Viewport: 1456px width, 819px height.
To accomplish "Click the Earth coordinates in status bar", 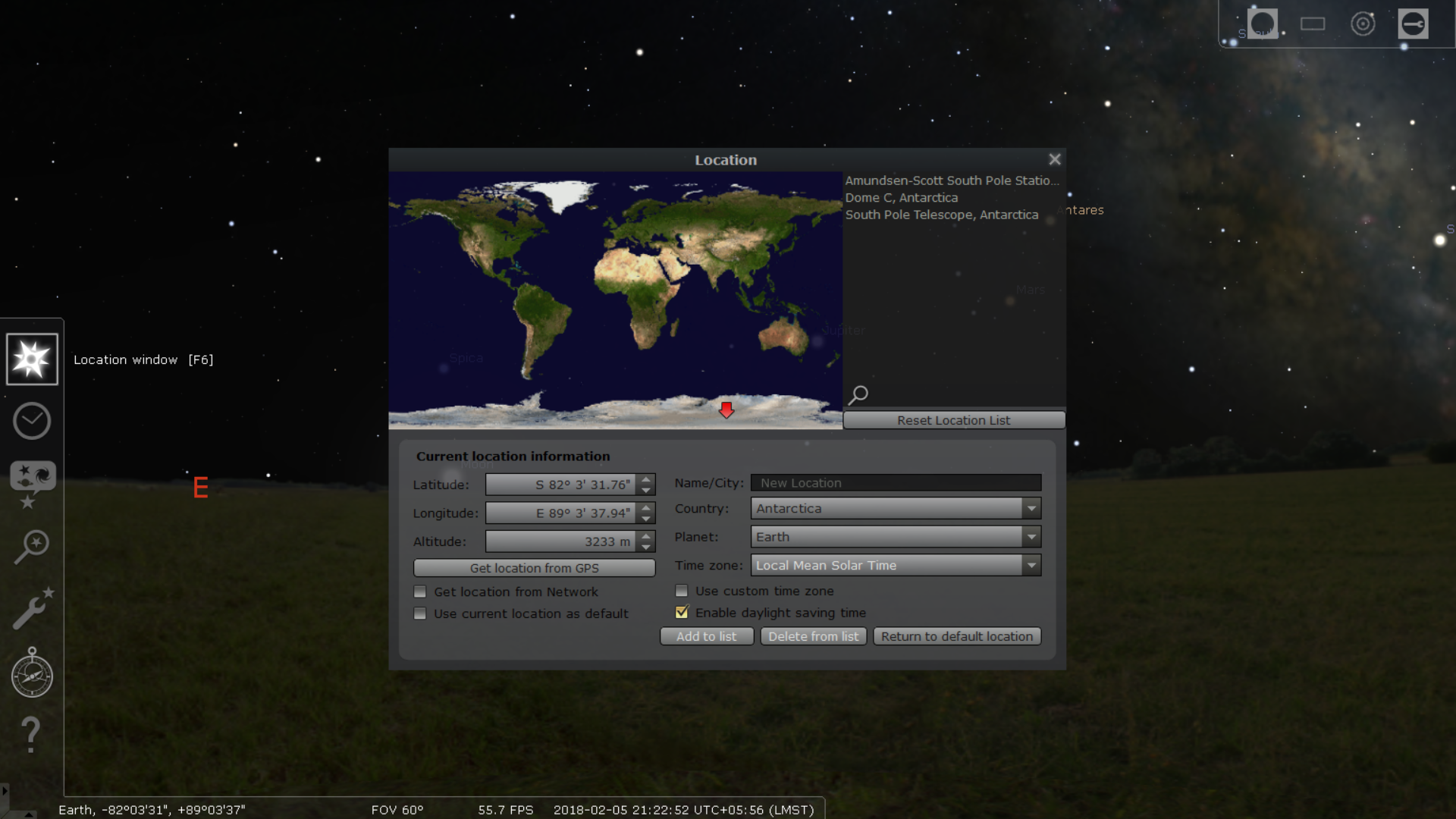I will pos(152,810).
